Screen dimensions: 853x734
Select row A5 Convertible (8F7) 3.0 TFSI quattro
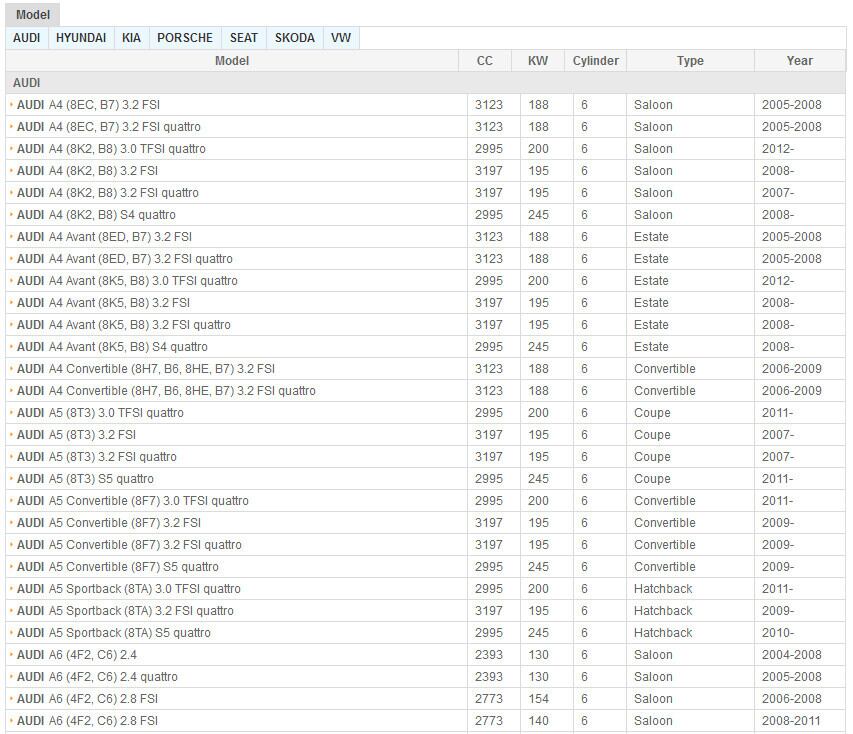pyautogui.click(x=425, y=501)
